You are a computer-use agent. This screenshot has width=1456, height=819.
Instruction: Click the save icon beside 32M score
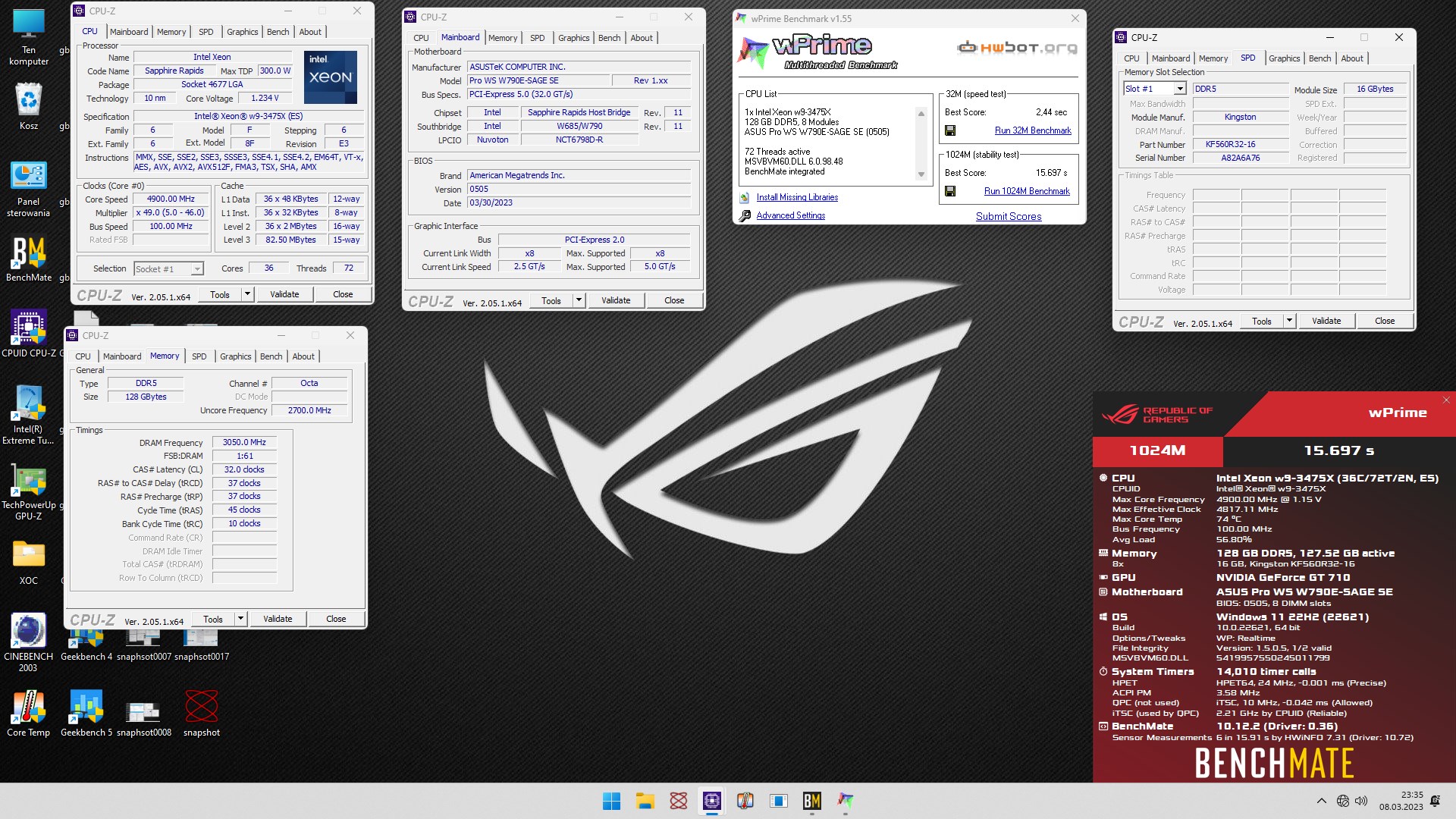[949, 130]
